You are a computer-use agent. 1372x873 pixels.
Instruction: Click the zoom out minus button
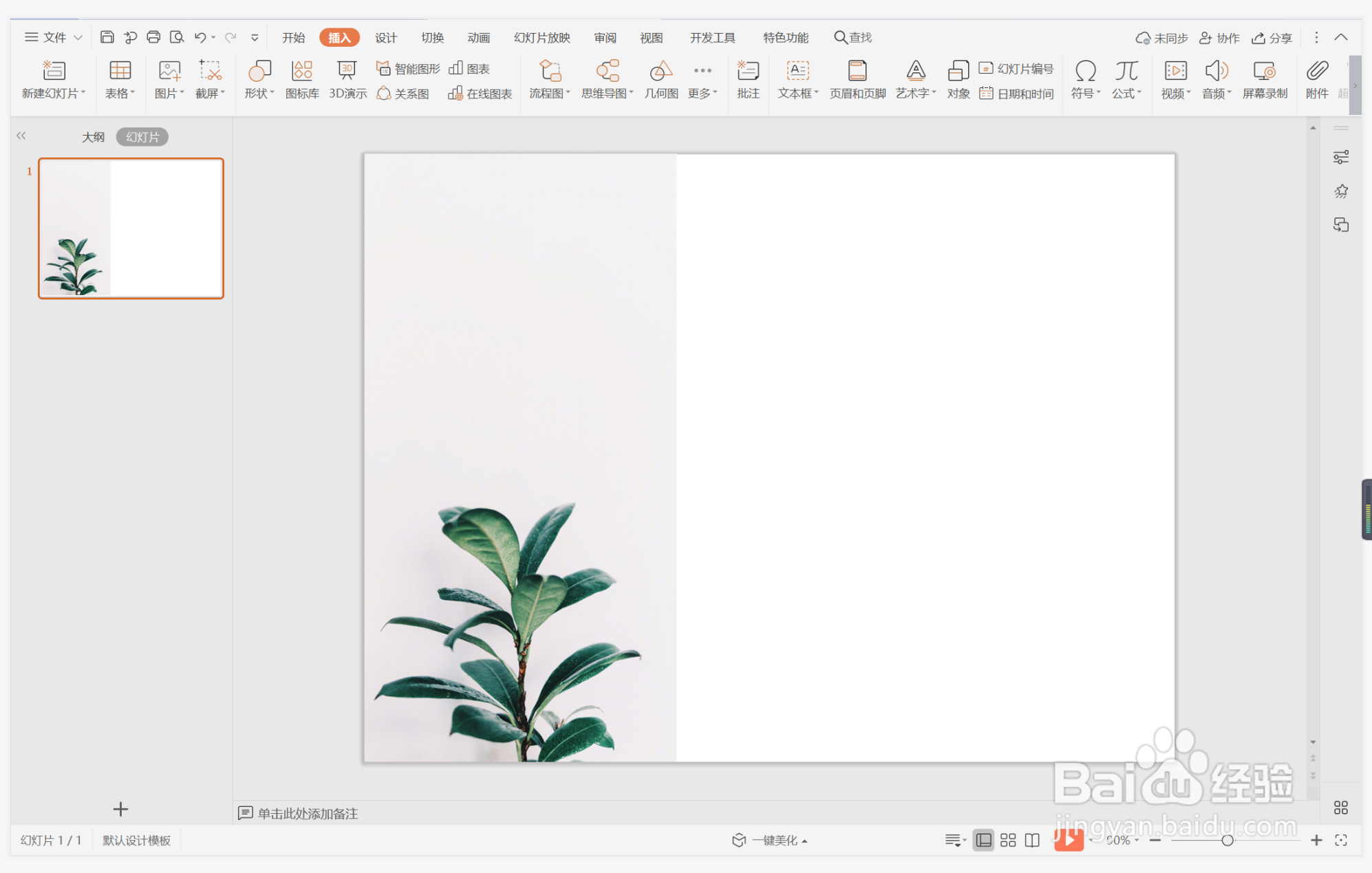[1155, 840]
